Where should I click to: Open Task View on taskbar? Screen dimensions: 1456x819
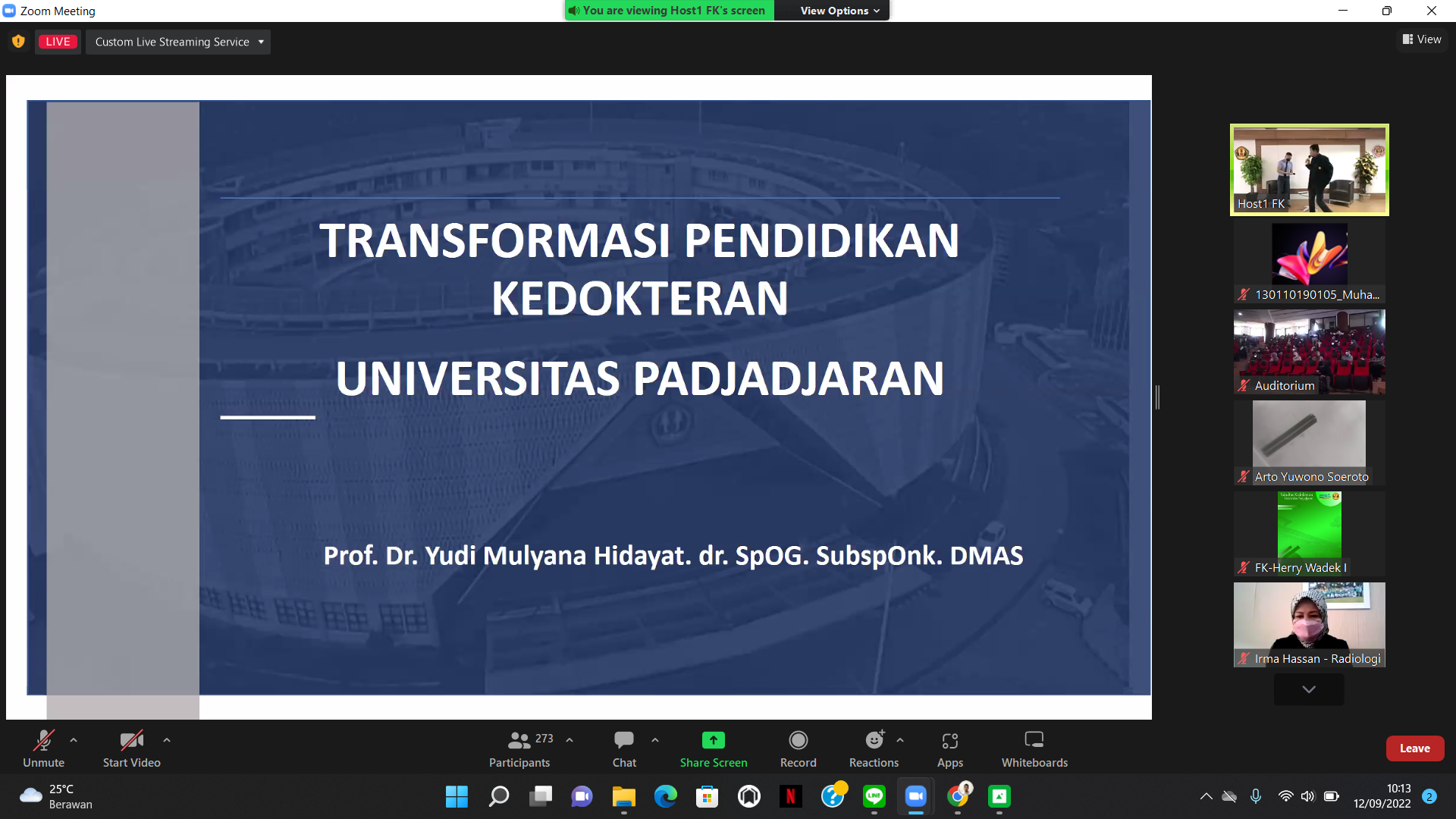pyautogui.click(x=541, y=796)
